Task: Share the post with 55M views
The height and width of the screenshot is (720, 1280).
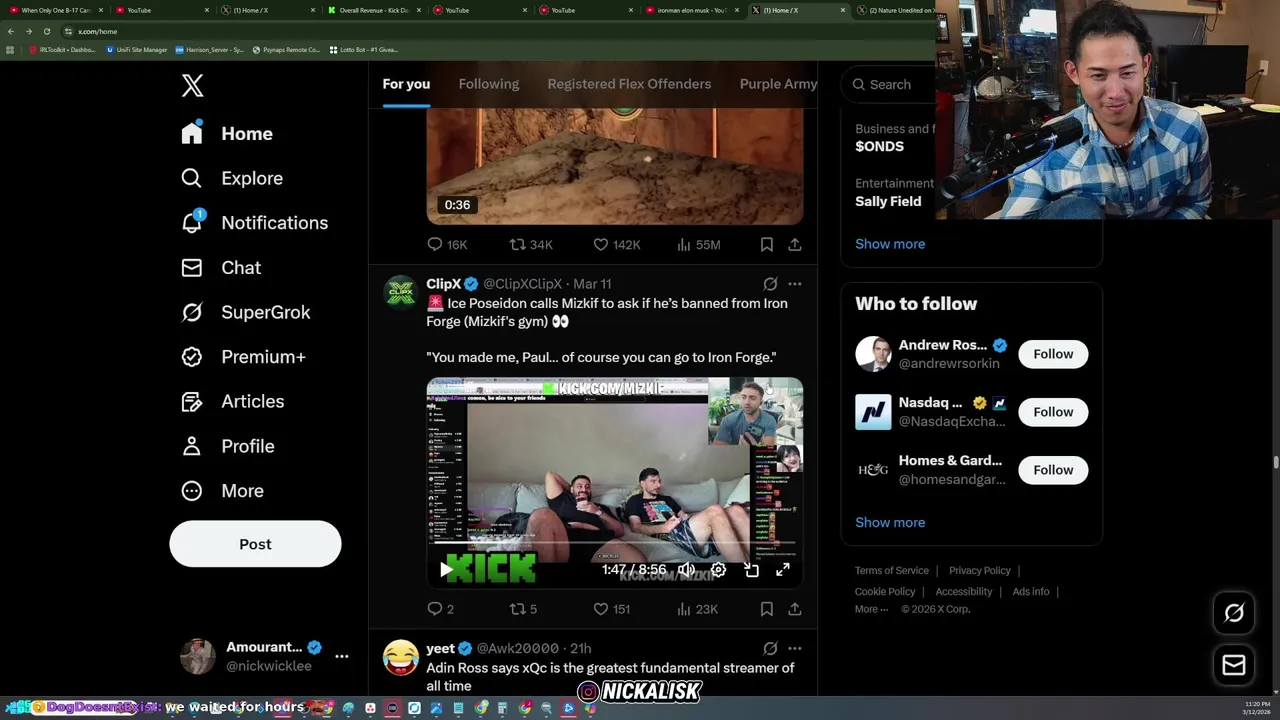Action: 795,244
